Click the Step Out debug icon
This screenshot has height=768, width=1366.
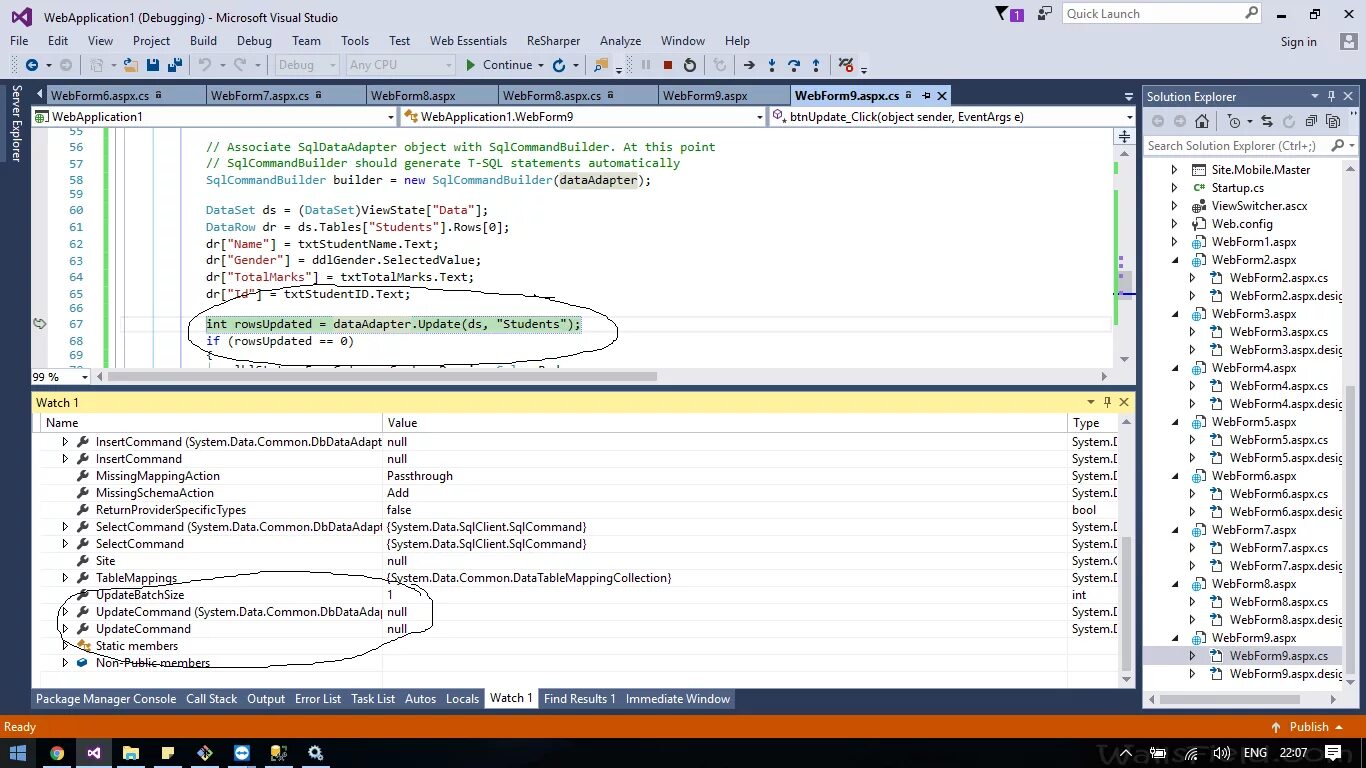pos(816,65)
